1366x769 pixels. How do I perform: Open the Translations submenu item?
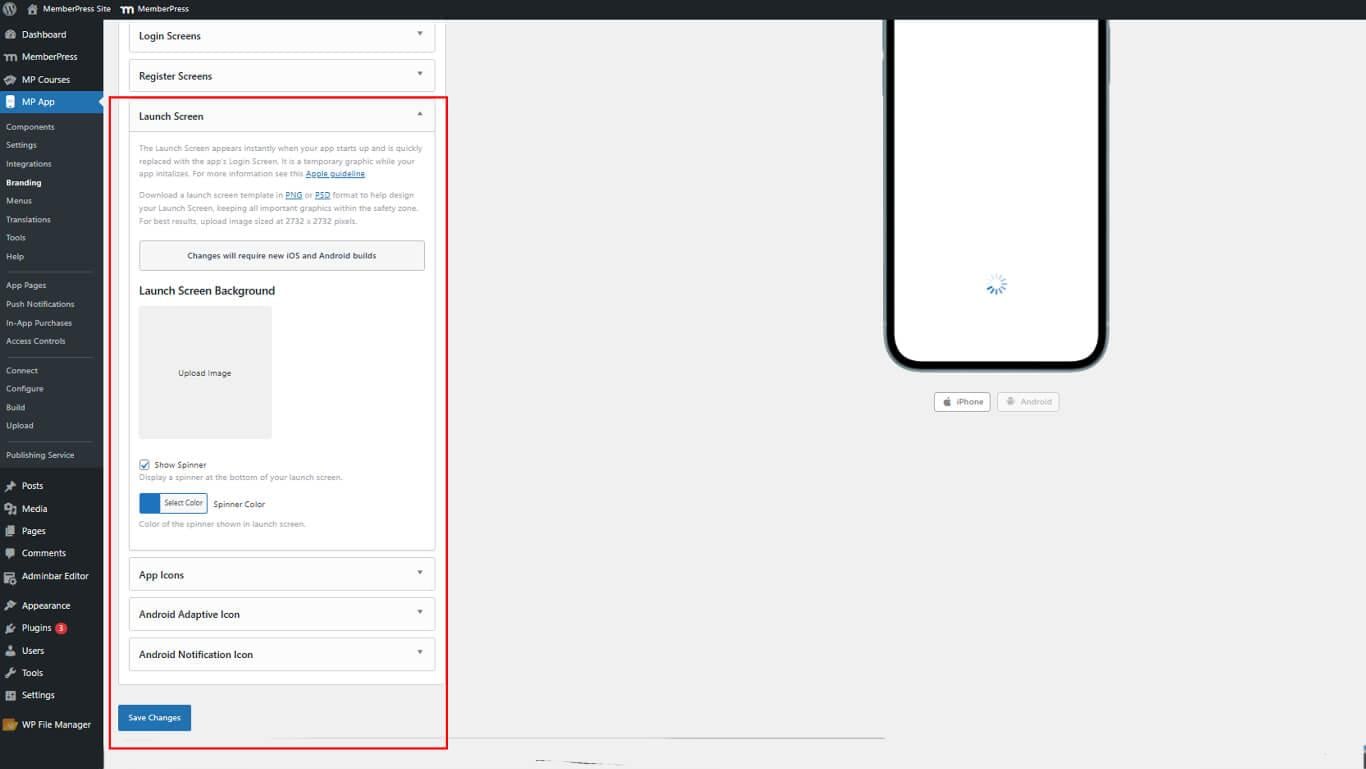28,220
